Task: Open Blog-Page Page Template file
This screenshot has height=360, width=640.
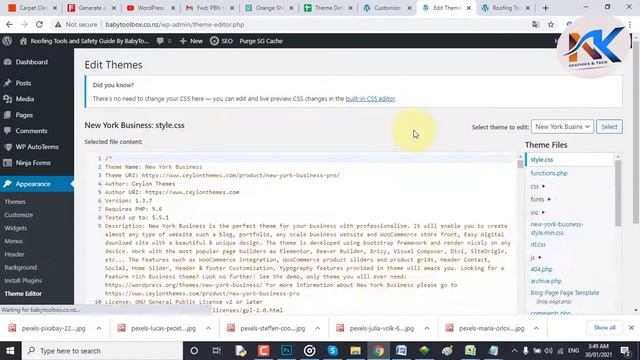Action: coord(565,293)
